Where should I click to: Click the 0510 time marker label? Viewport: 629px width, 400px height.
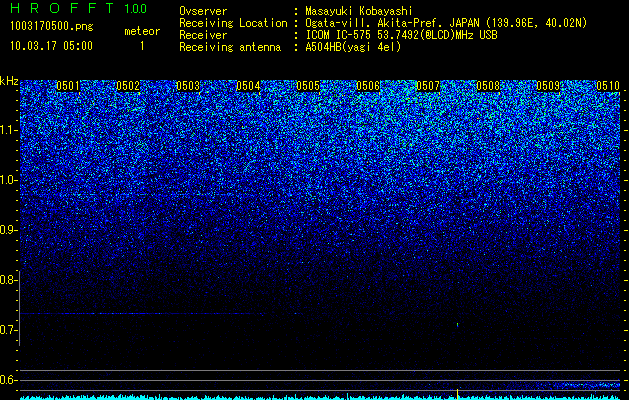pos(608,86)
